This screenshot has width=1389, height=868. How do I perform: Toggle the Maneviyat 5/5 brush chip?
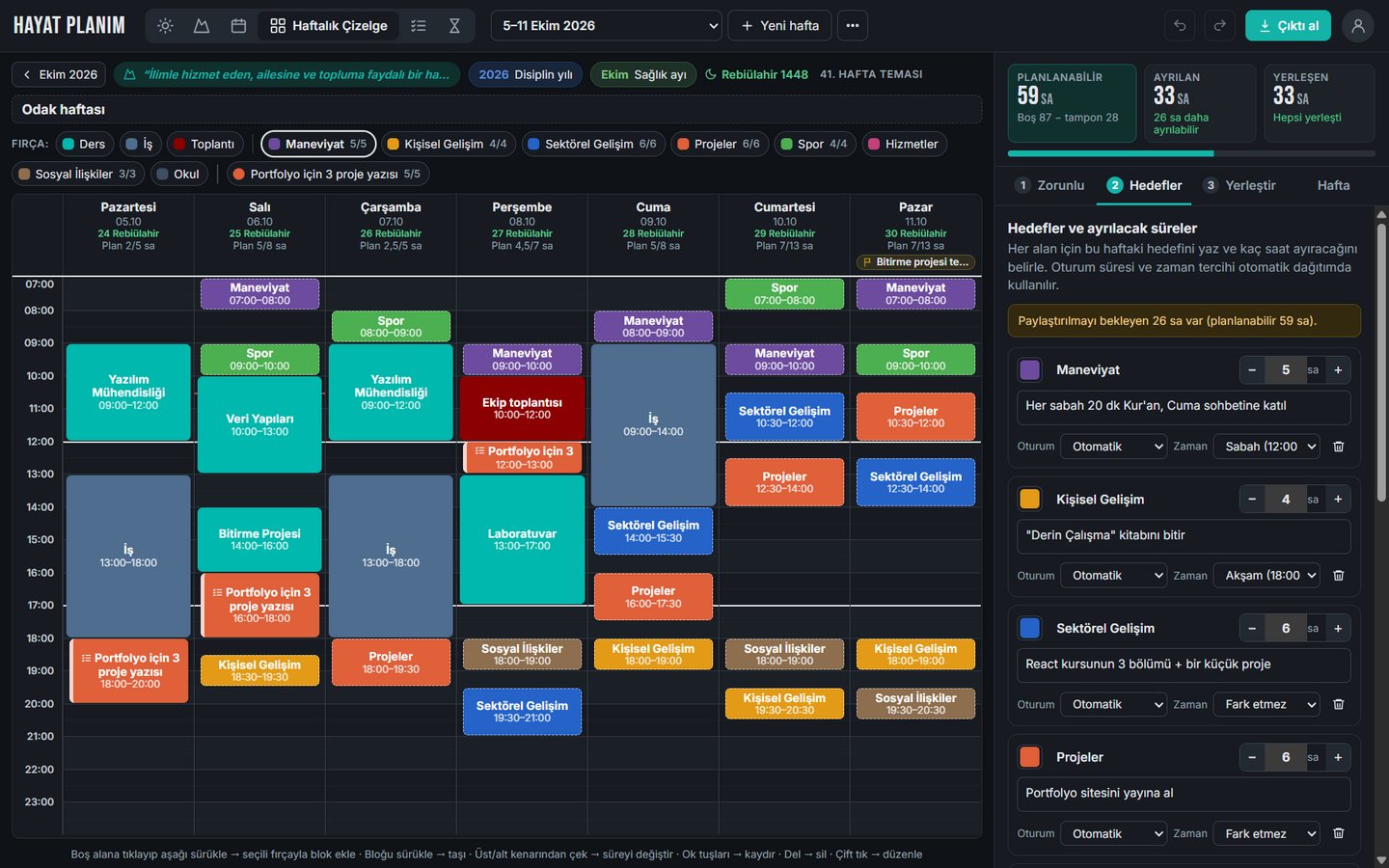click(318, 145)
